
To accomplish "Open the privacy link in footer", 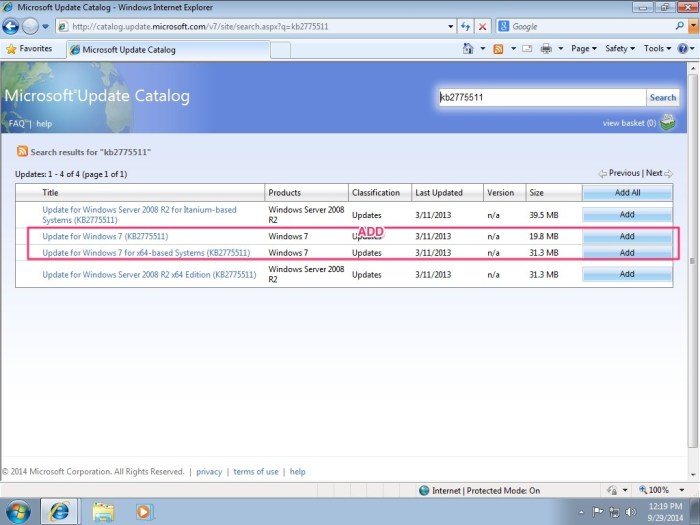I will point(209,471).
